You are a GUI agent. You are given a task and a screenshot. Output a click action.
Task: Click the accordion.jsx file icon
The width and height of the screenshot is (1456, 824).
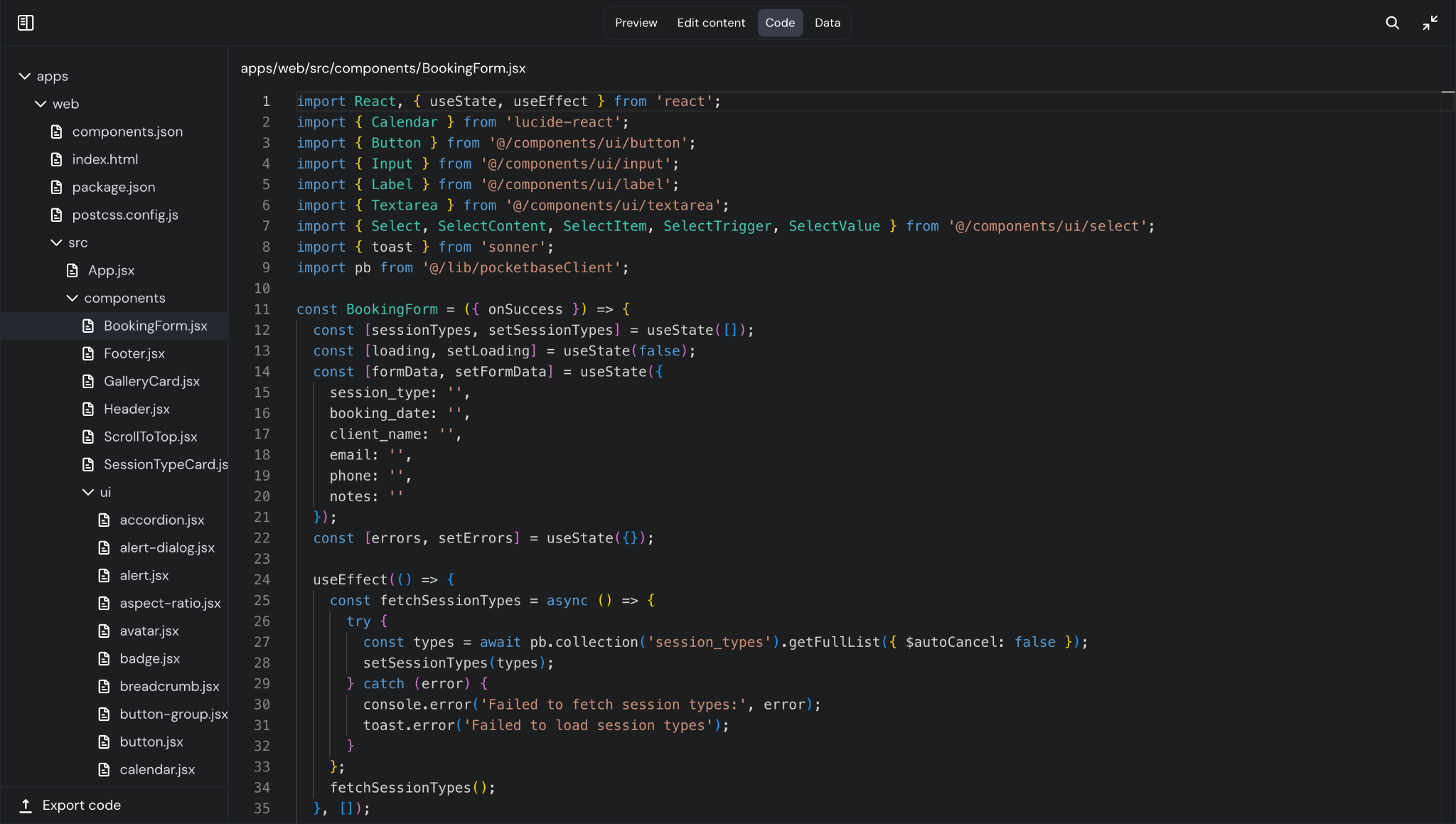(104, 520)
